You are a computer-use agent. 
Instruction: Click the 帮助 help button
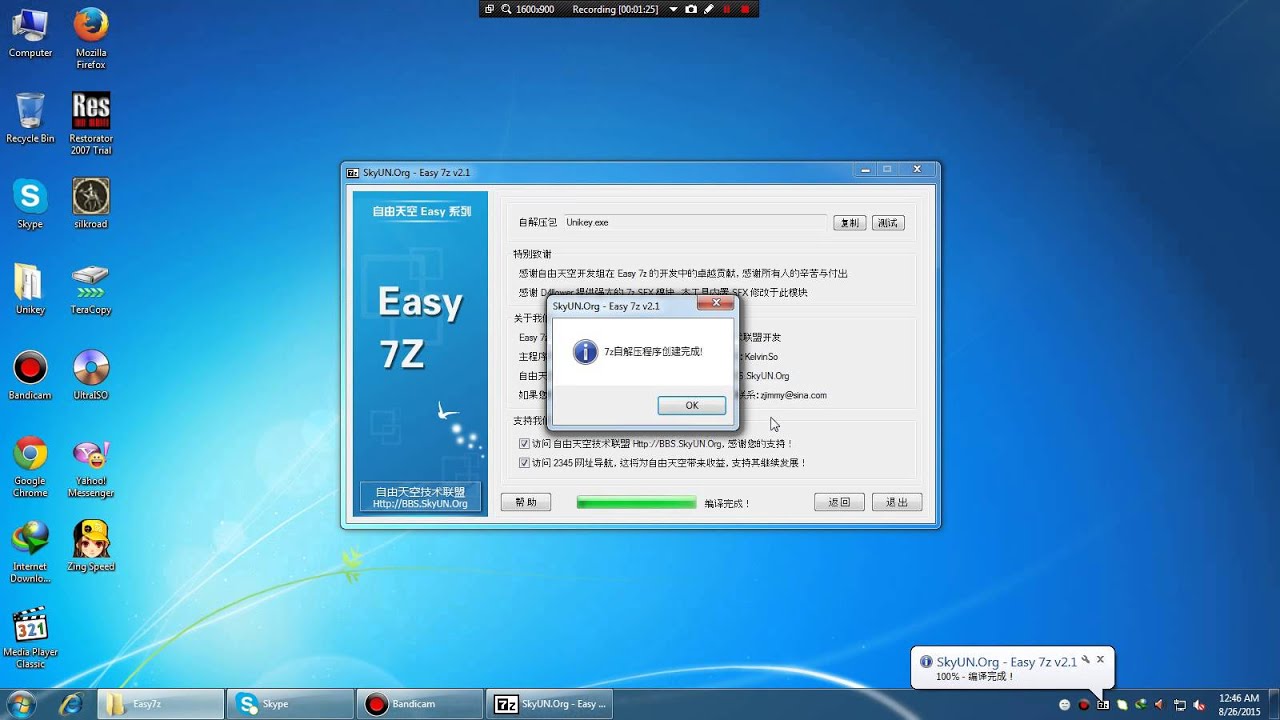(x=526, y=502)
